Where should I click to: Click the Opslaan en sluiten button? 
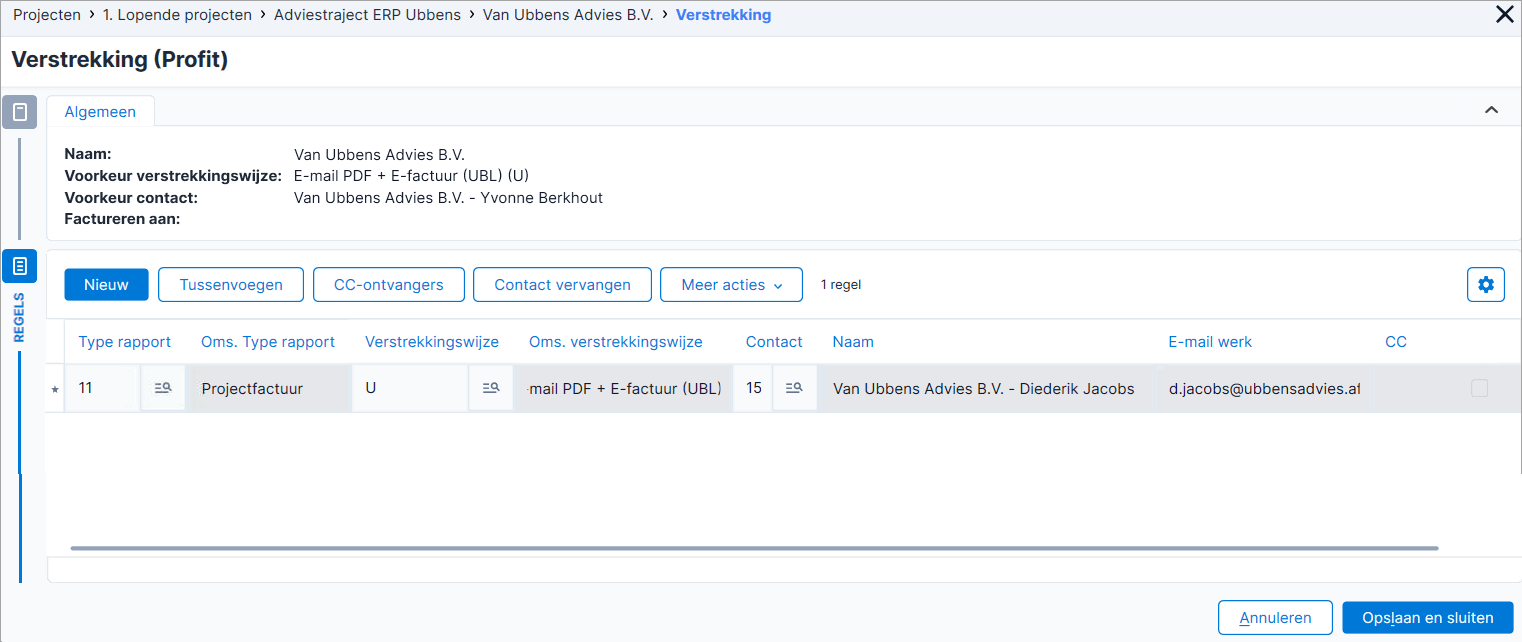tap(1427, 618)
